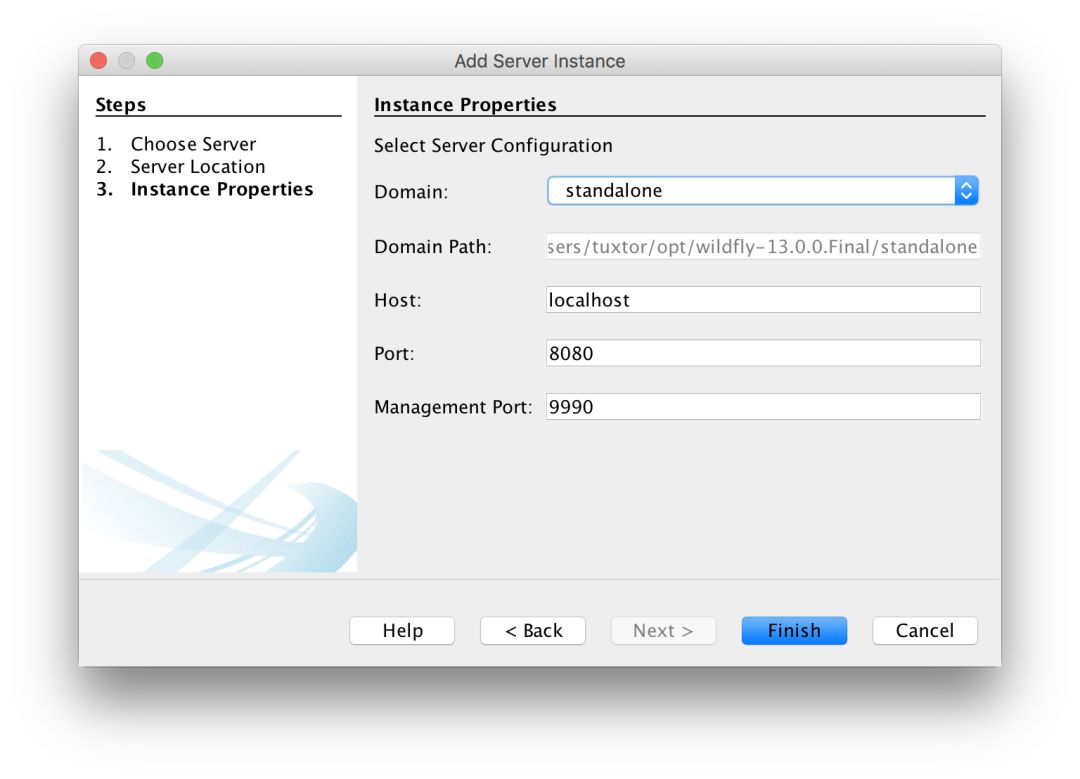This screenshot has width=1080, height=779.
Task: Open Help for this wizard
Action: 402,631
